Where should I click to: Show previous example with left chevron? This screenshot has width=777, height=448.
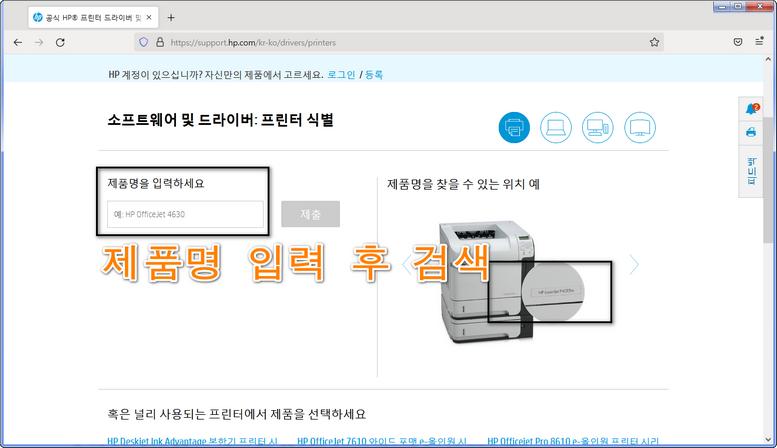(x=407, y=265)
